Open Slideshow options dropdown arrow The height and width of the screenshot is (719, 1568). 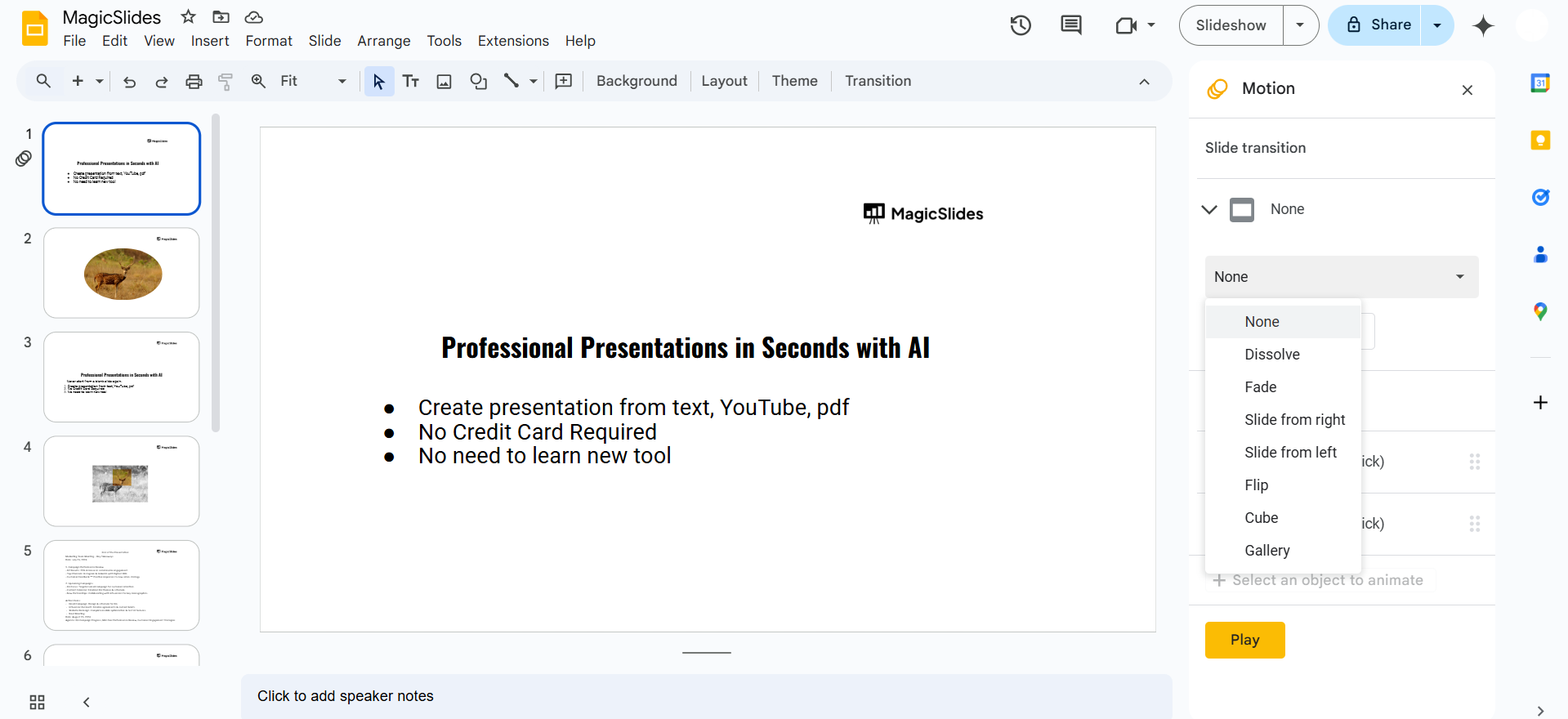(1300, 25)
